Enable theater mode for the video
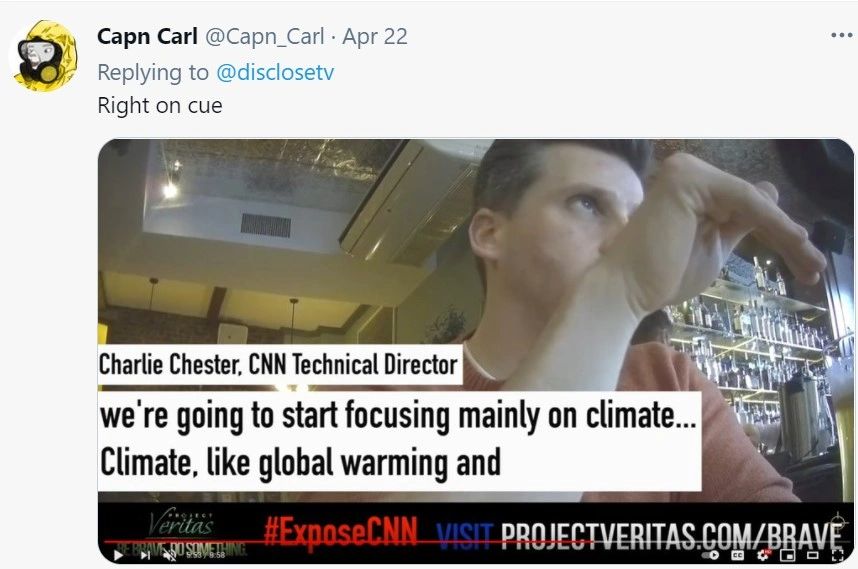The height and width of the screenshot is (569, 858). pos(813,555)
